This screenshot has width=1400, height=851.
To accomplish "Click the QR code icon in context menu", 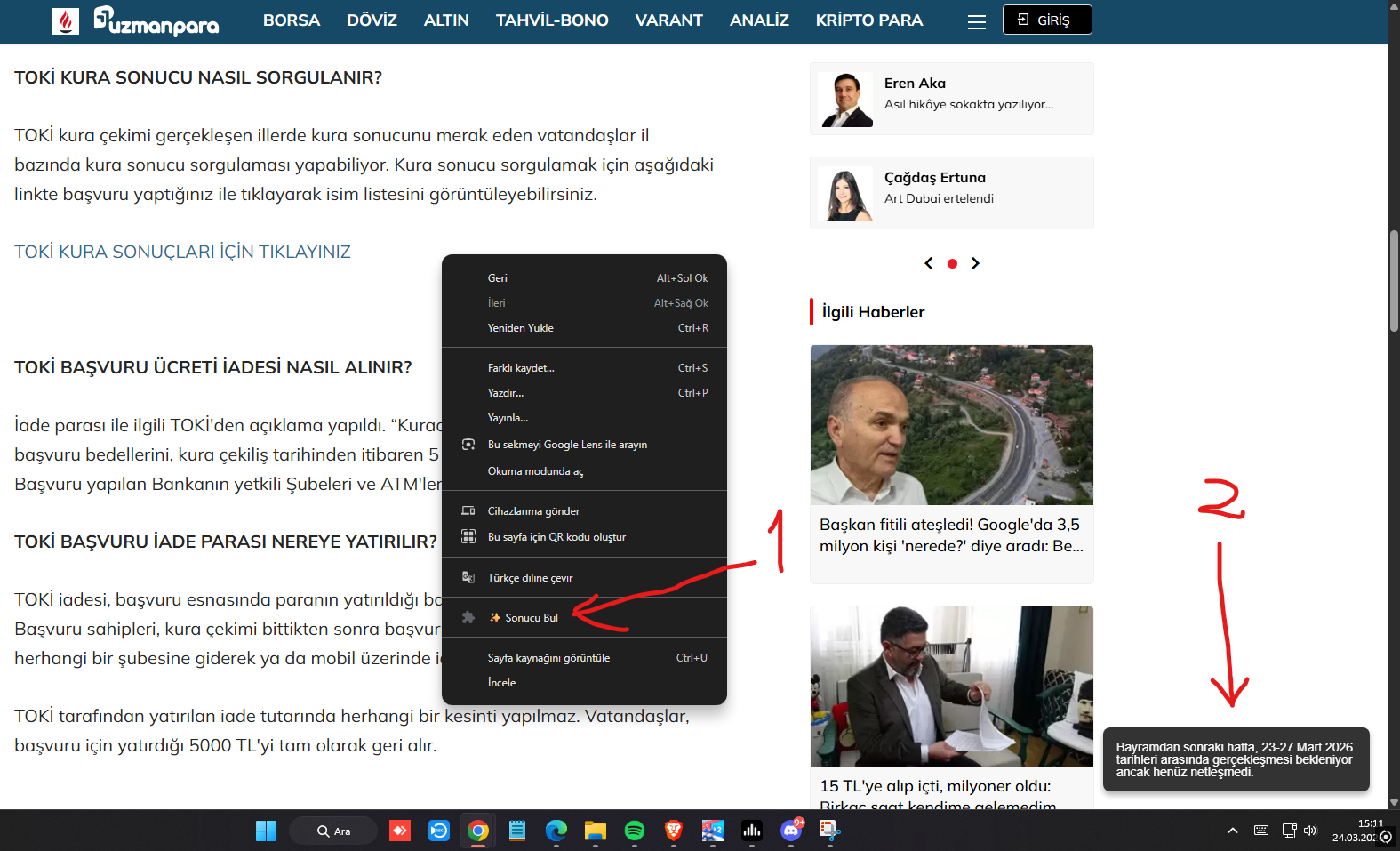I will click(x=468, y=536).
